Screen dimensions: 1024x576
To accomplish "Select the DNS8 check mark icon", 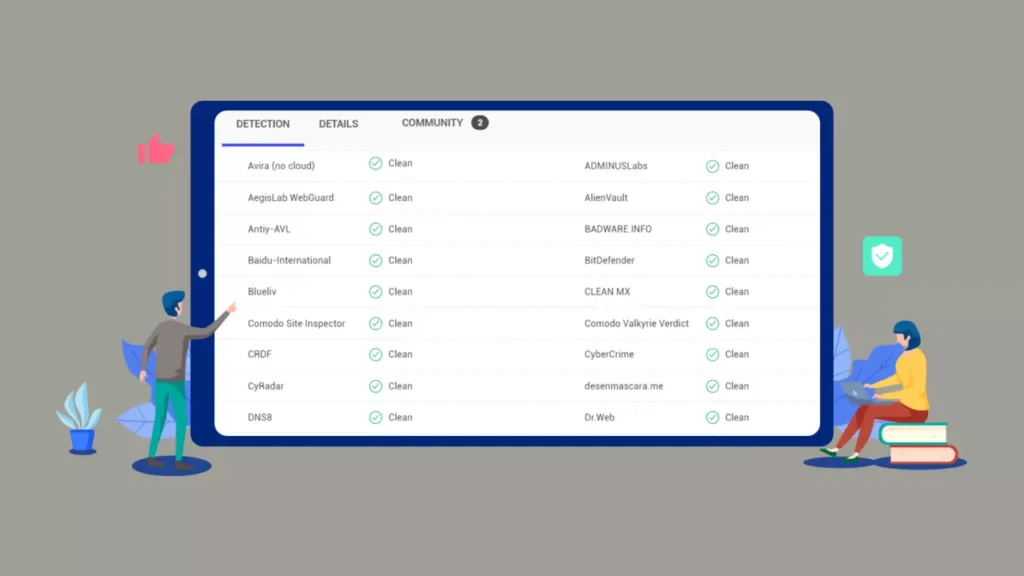I will point(376,417).
